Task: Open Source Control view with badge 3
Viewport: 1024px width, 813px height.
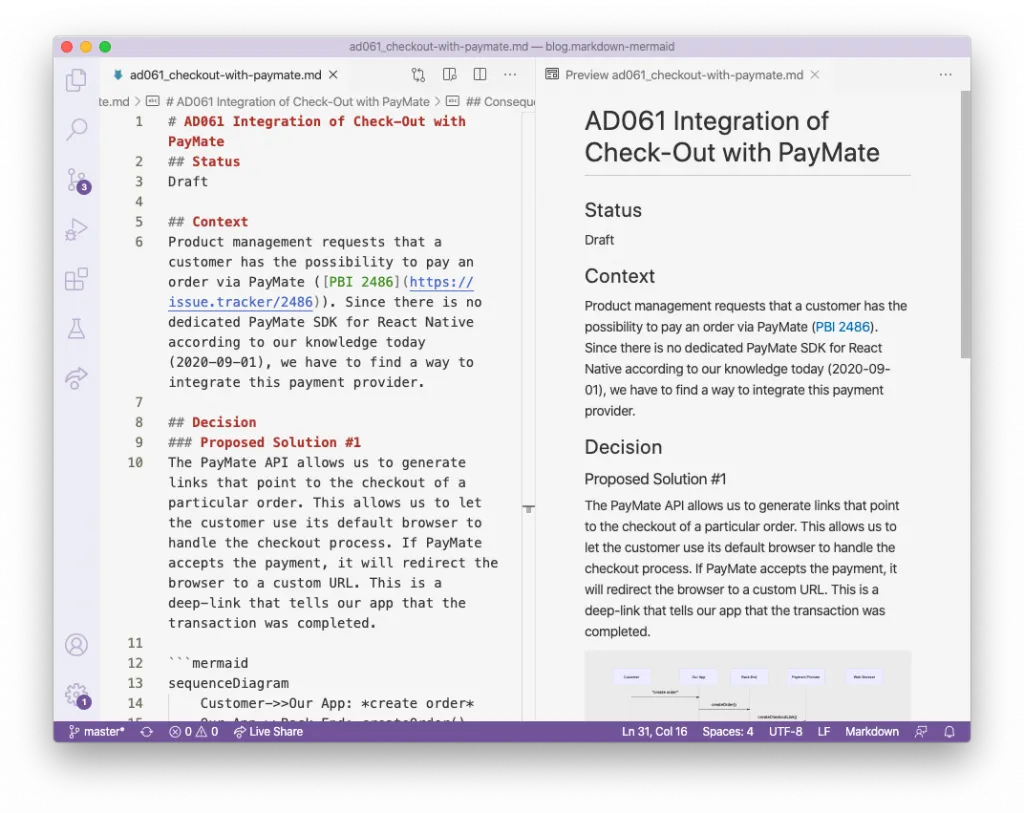Action: (x=77, y=180)
